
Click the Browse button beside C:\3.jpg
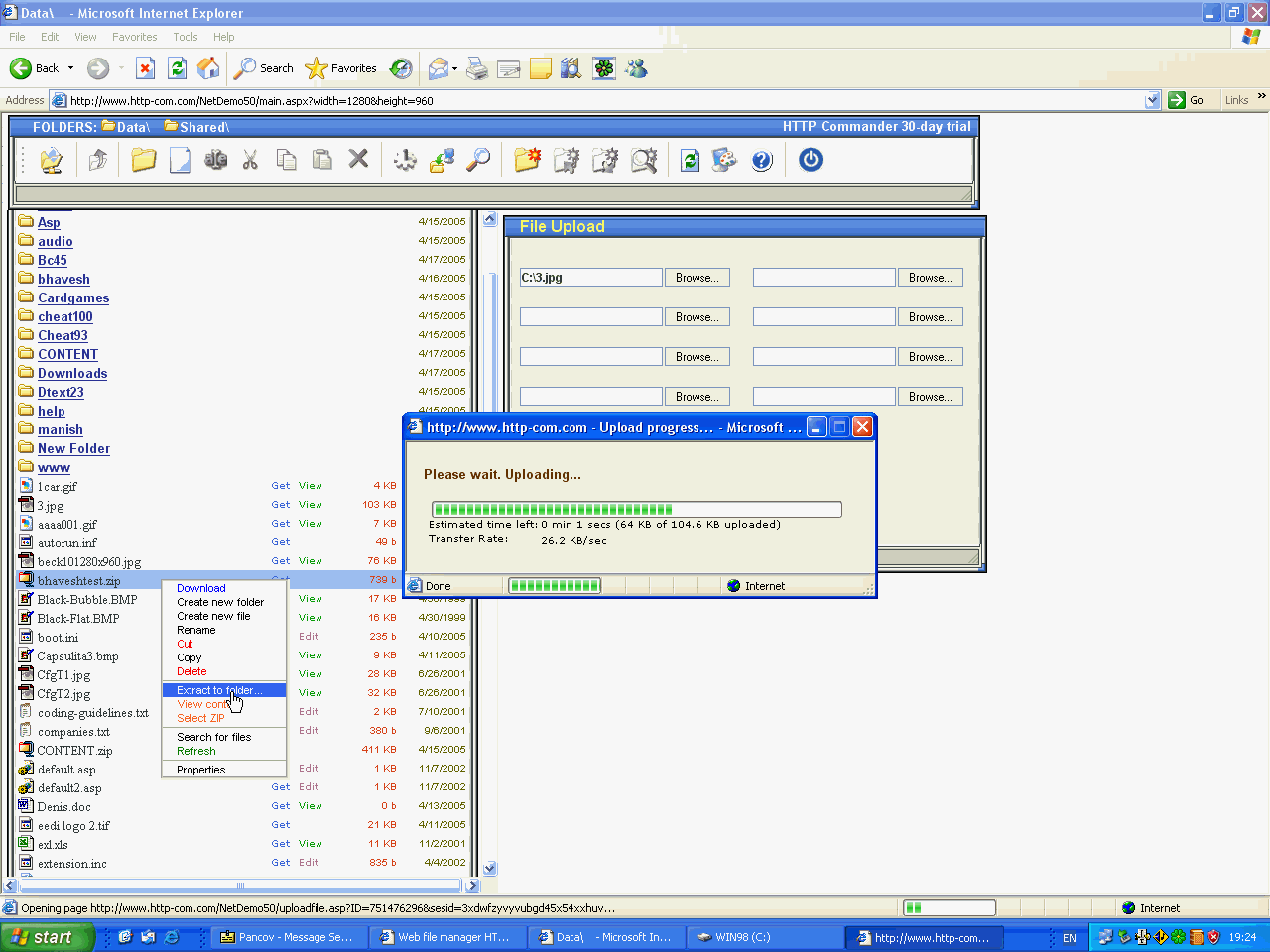[698, 278]
